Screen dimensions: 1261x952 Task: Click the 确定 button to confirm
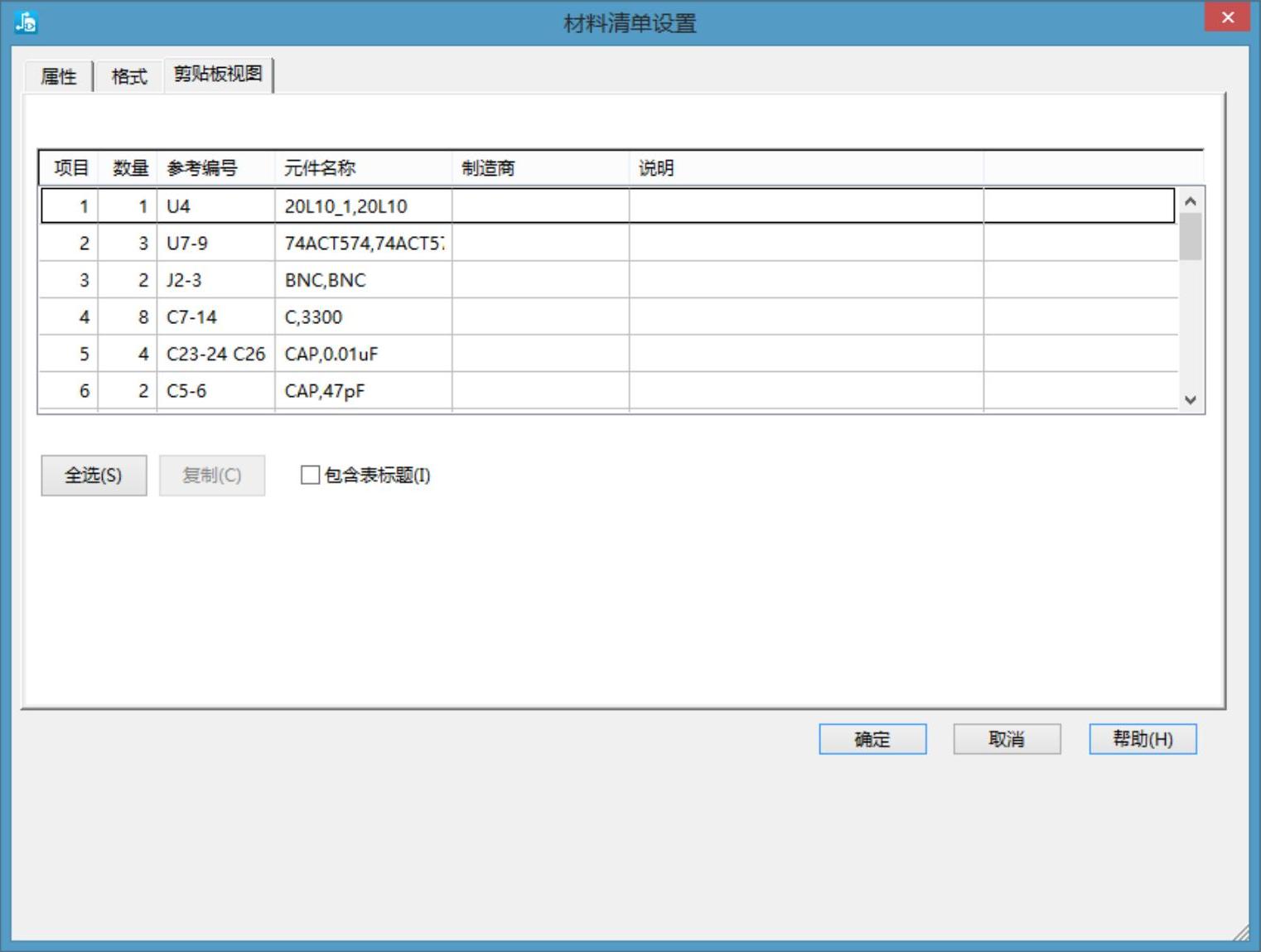872,739
